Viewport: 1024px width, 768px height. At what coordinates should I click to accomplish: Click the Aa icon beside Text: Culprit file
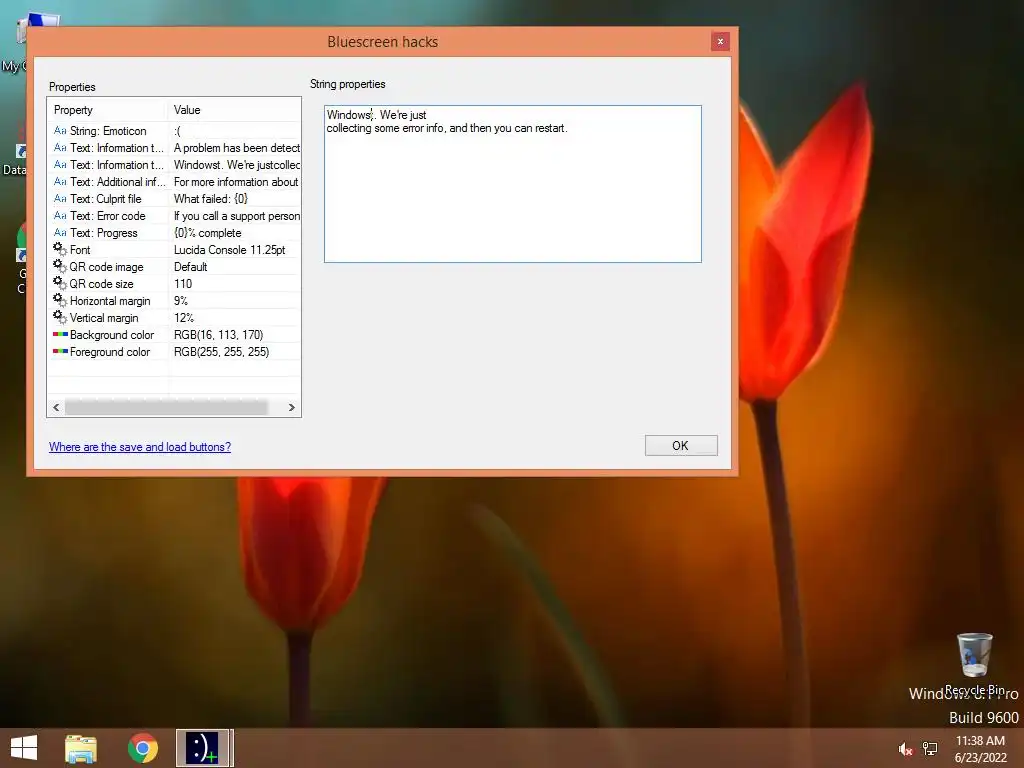tap(60, 199)
